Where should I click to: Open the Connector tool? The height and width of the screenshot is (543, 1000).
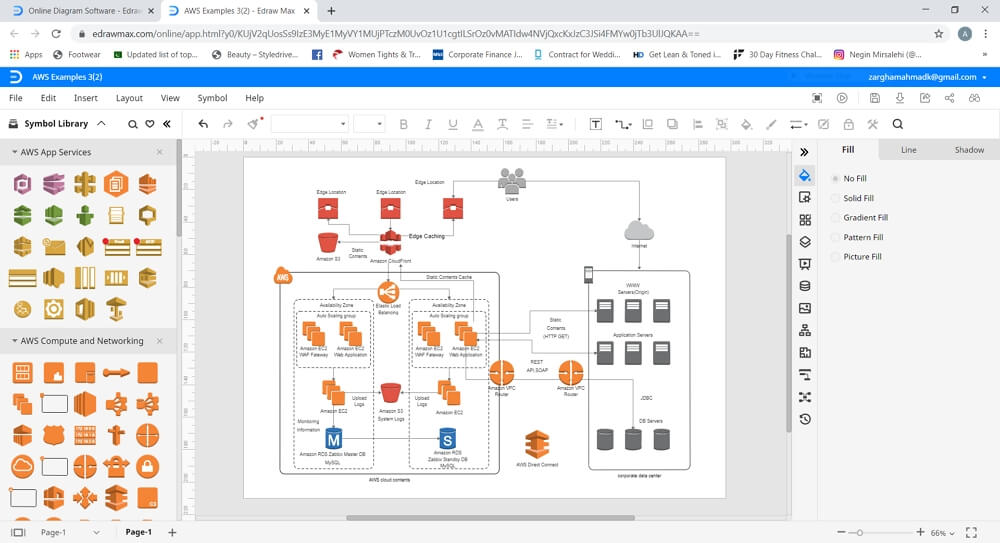(622, 124)
